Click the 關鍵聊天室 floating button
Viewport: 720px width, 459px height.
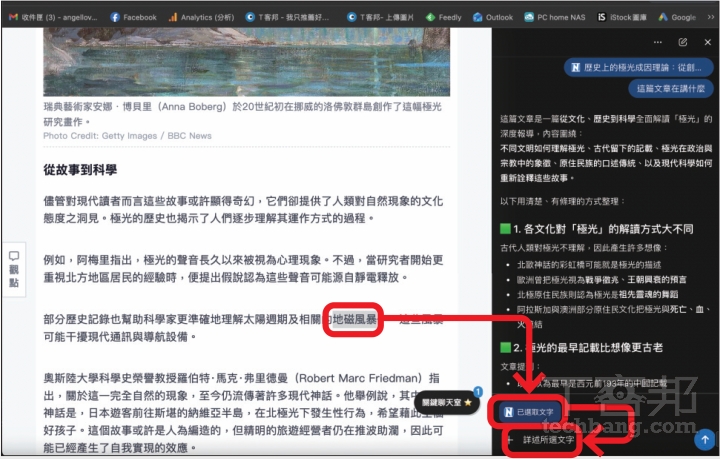click(x=447, y=403)
